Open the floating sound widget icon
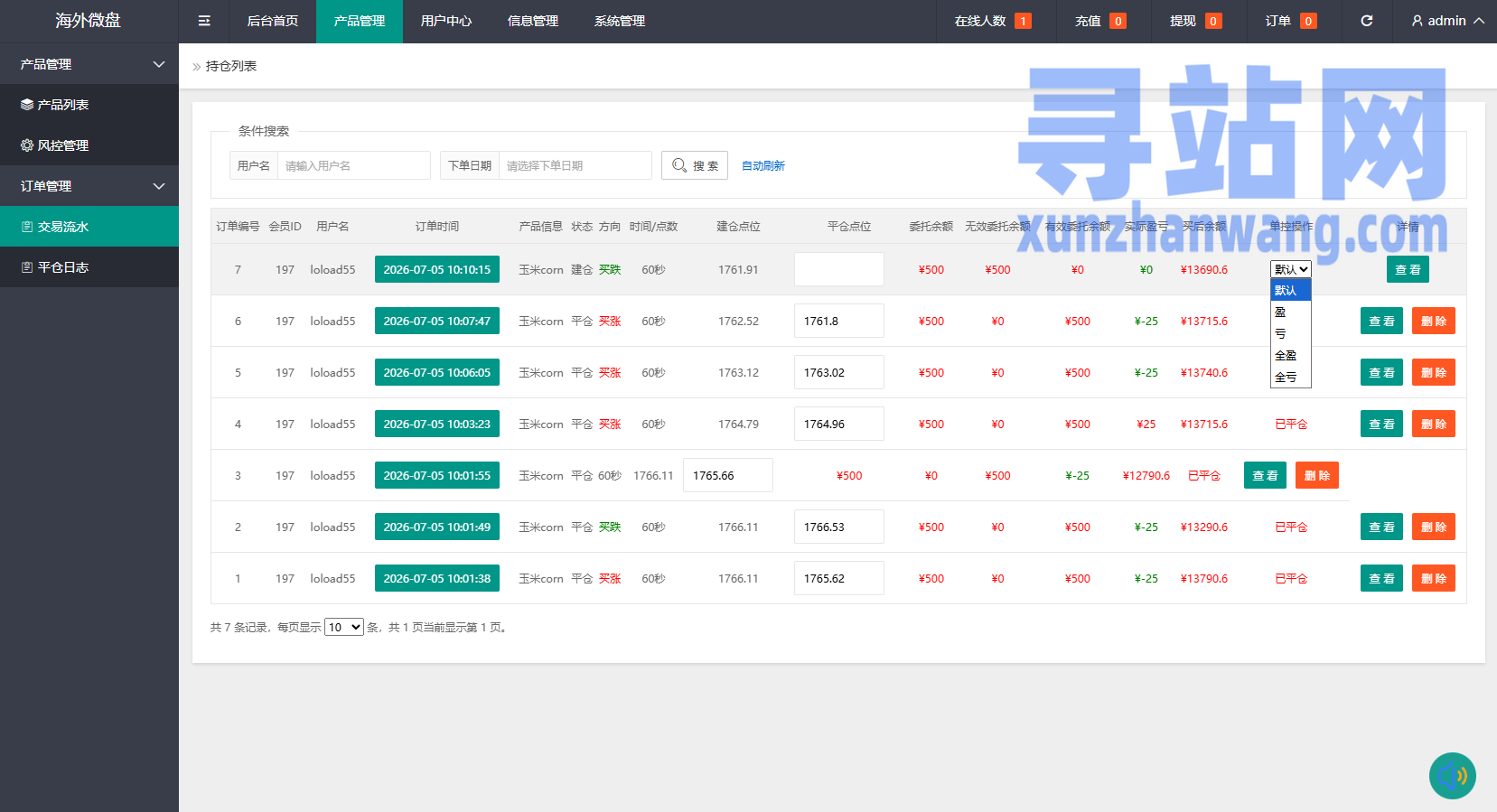 1453,776
